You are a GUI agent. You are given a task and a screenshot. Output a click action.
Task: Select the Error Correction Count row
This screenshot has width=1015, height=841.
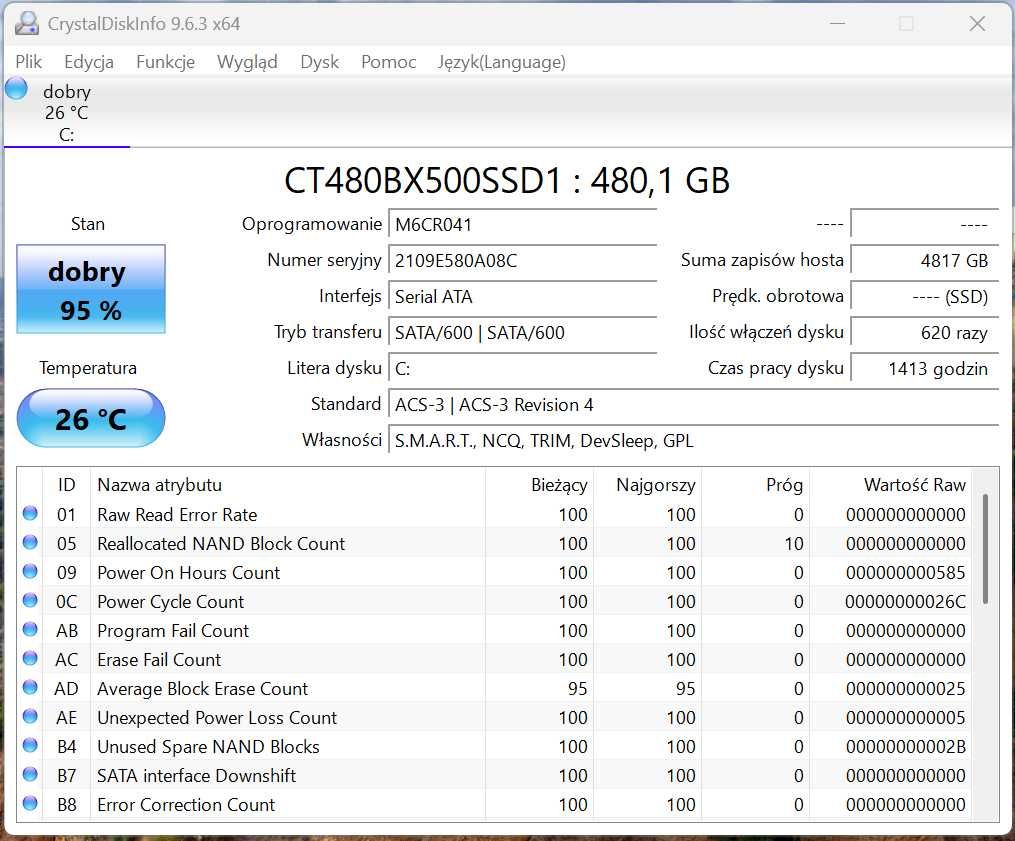click(495, 805)
